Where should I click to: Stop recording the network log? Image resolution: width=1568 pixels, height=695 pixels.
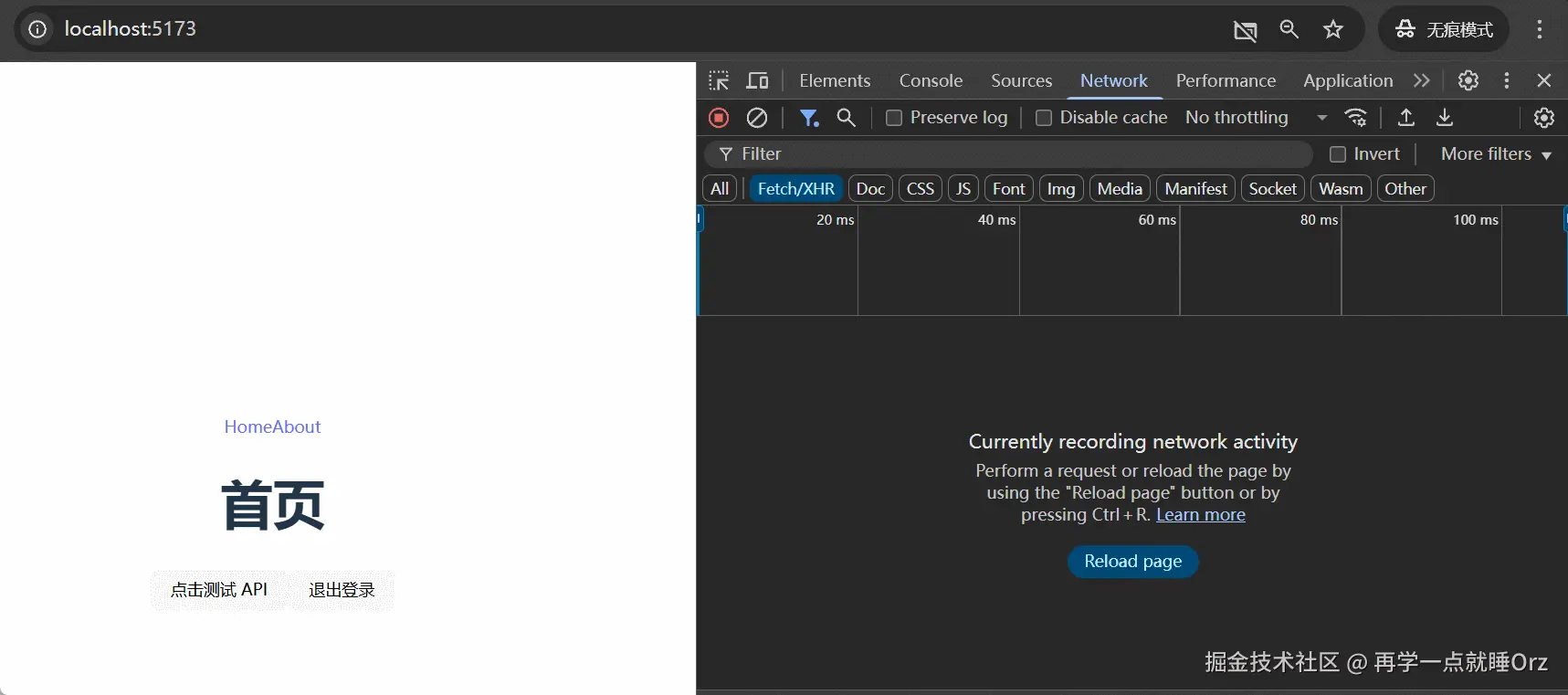[719, 118]
